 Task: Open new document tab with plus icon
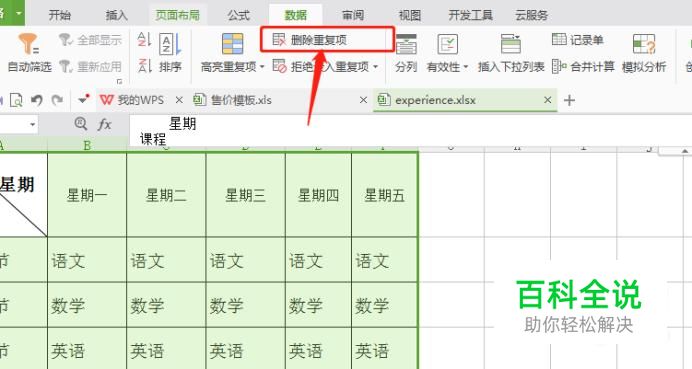tap(569, 101)
